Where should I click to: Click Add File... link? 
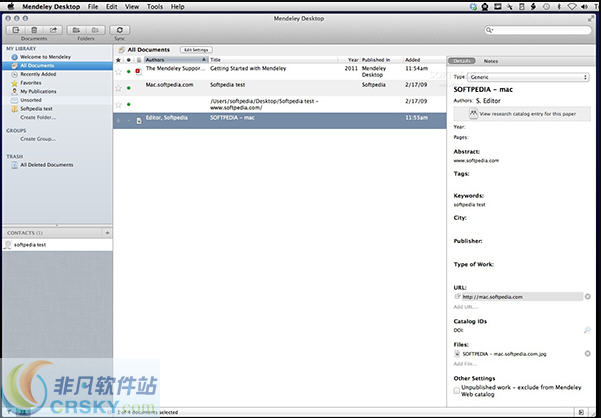(x=465, y=364)
